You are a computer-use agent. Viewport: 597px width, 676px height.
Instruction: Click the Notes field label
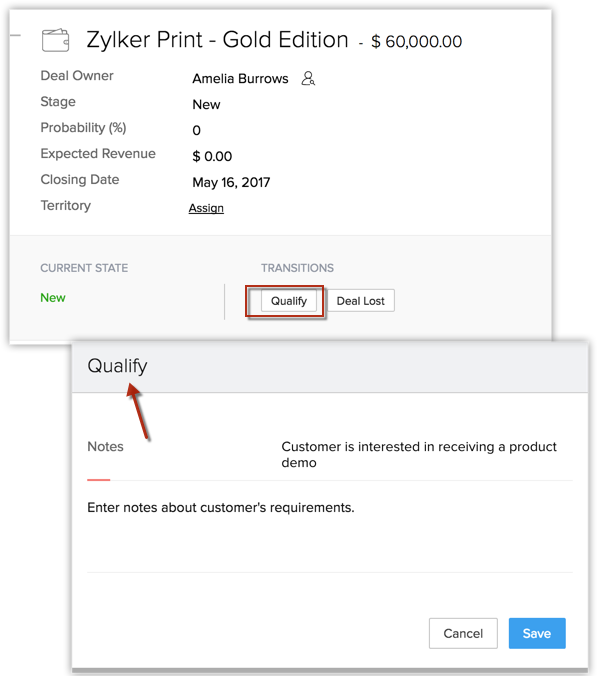click(105, 446)
